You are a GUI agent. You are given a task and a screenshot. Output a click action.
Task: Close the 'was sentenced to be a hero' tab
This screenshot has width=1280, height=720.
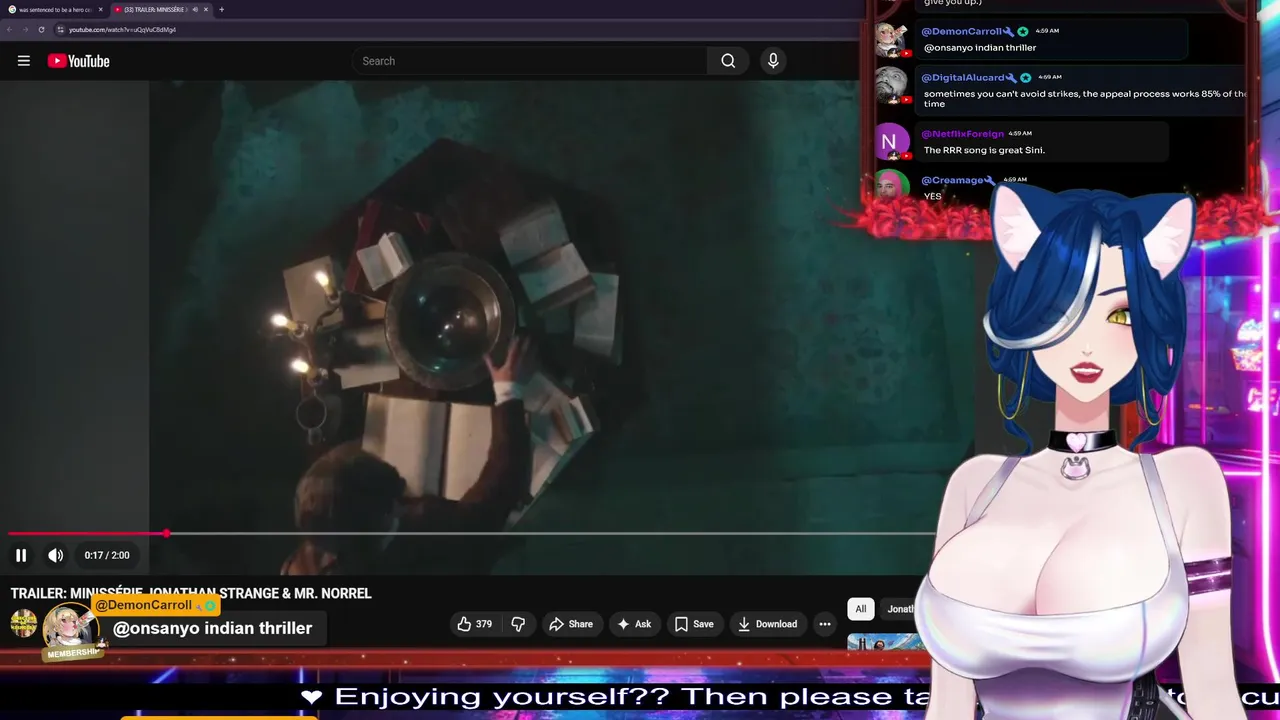[100, 9]
